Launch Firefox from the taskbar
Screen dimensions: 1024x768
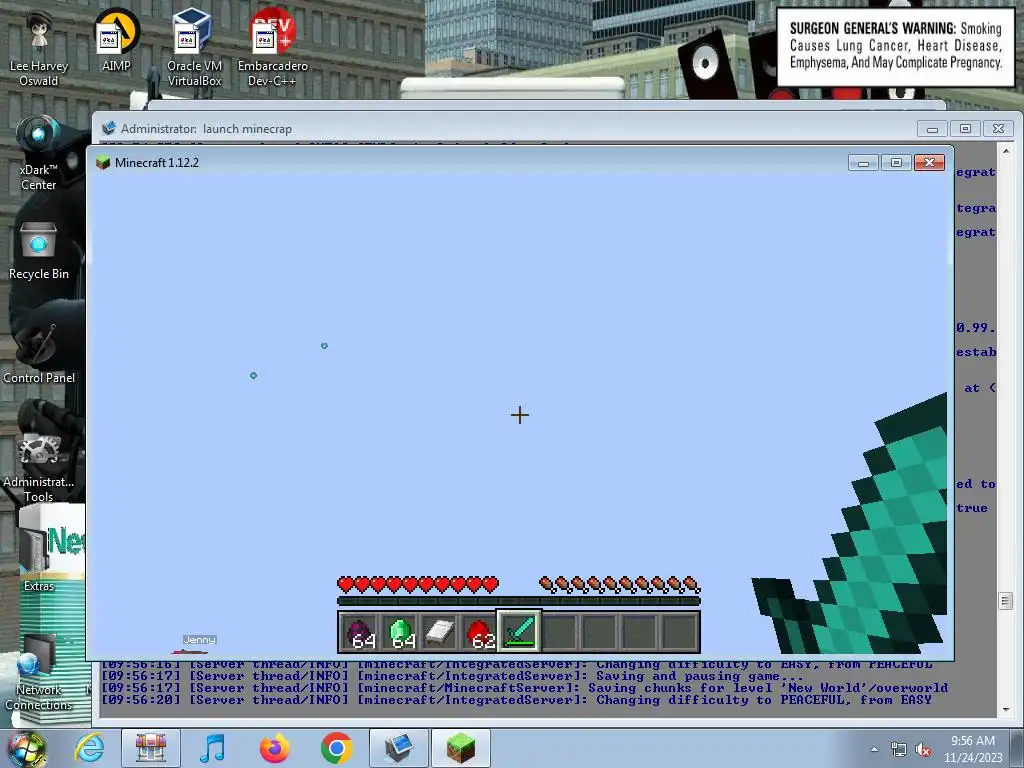(274, 748)
